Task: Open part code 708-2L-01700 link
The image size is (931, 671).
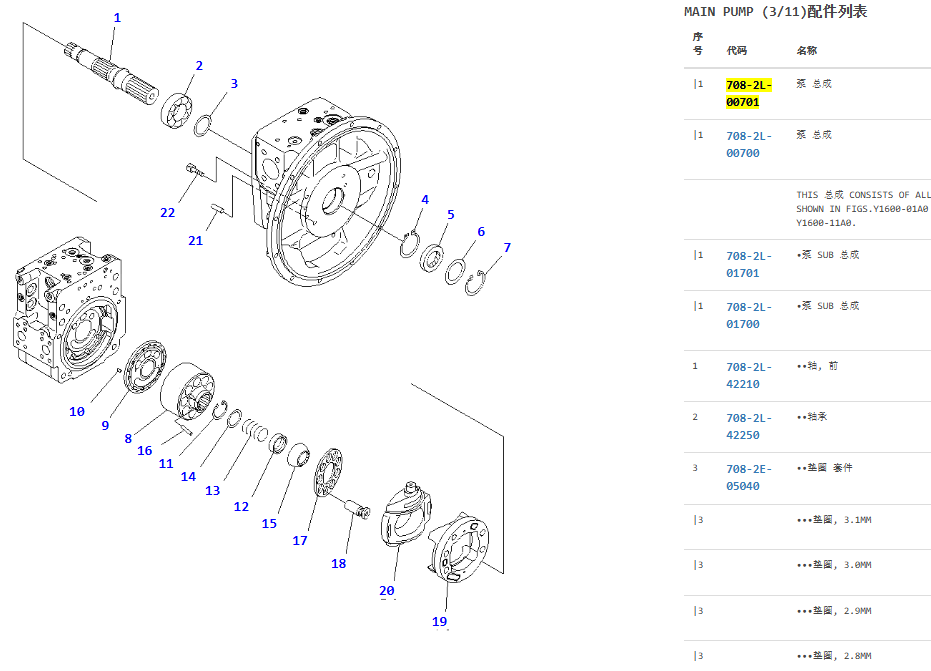Action: (x=749, y=315)
